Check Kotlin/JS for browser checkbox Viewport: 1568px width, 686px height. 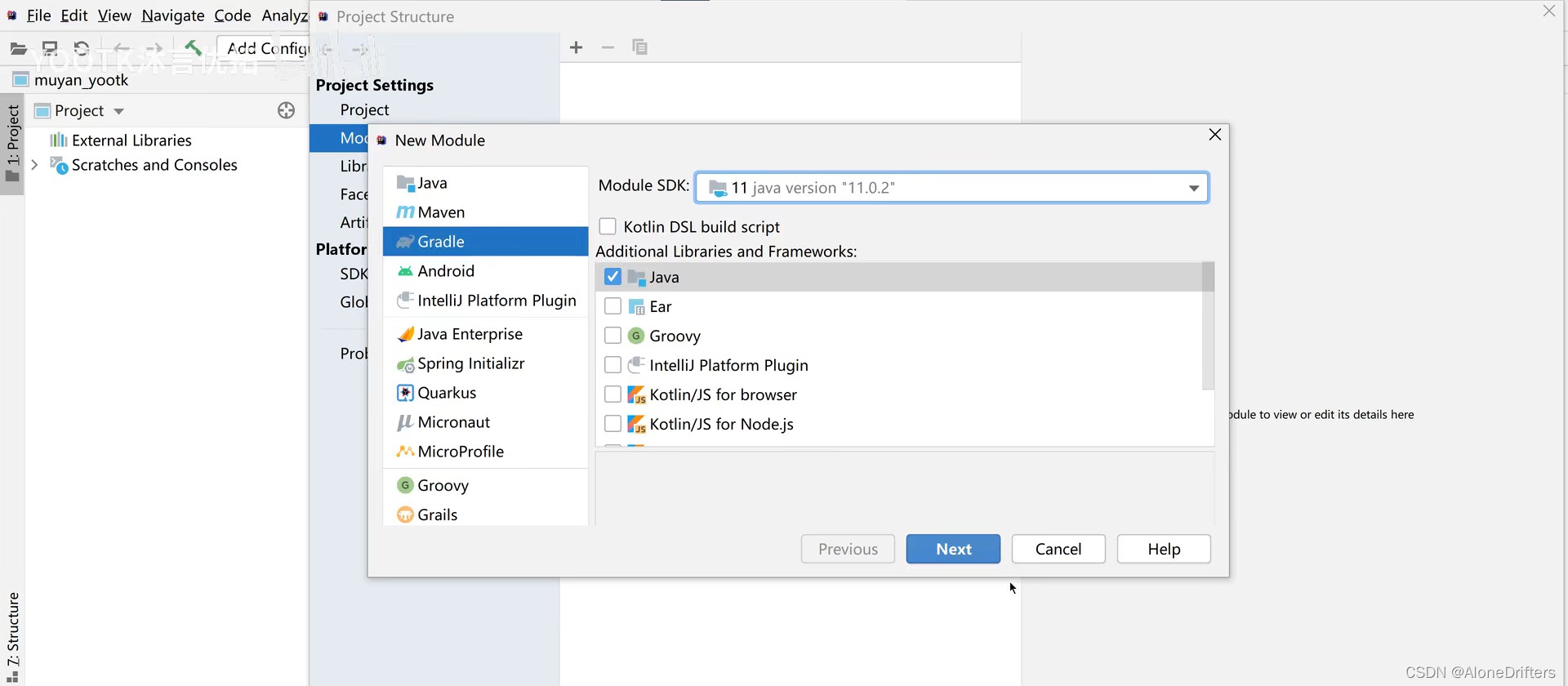pos(612,394)
